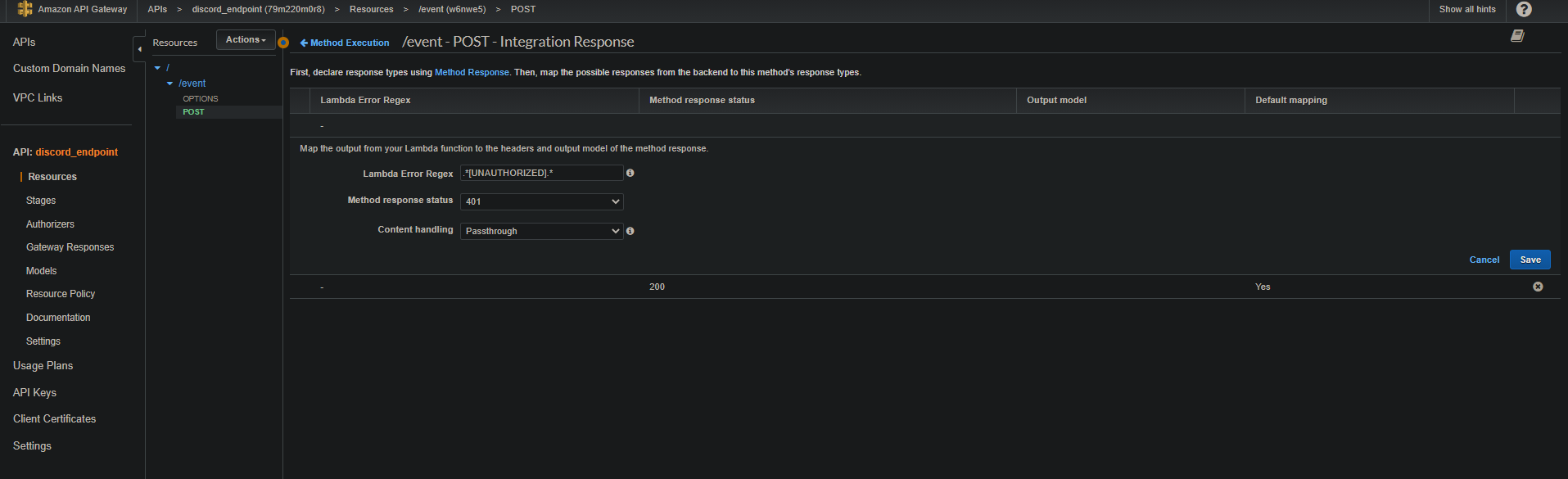Click Show all hints
Viewport: 1568px width, 479px height.
coord(1467,9)
